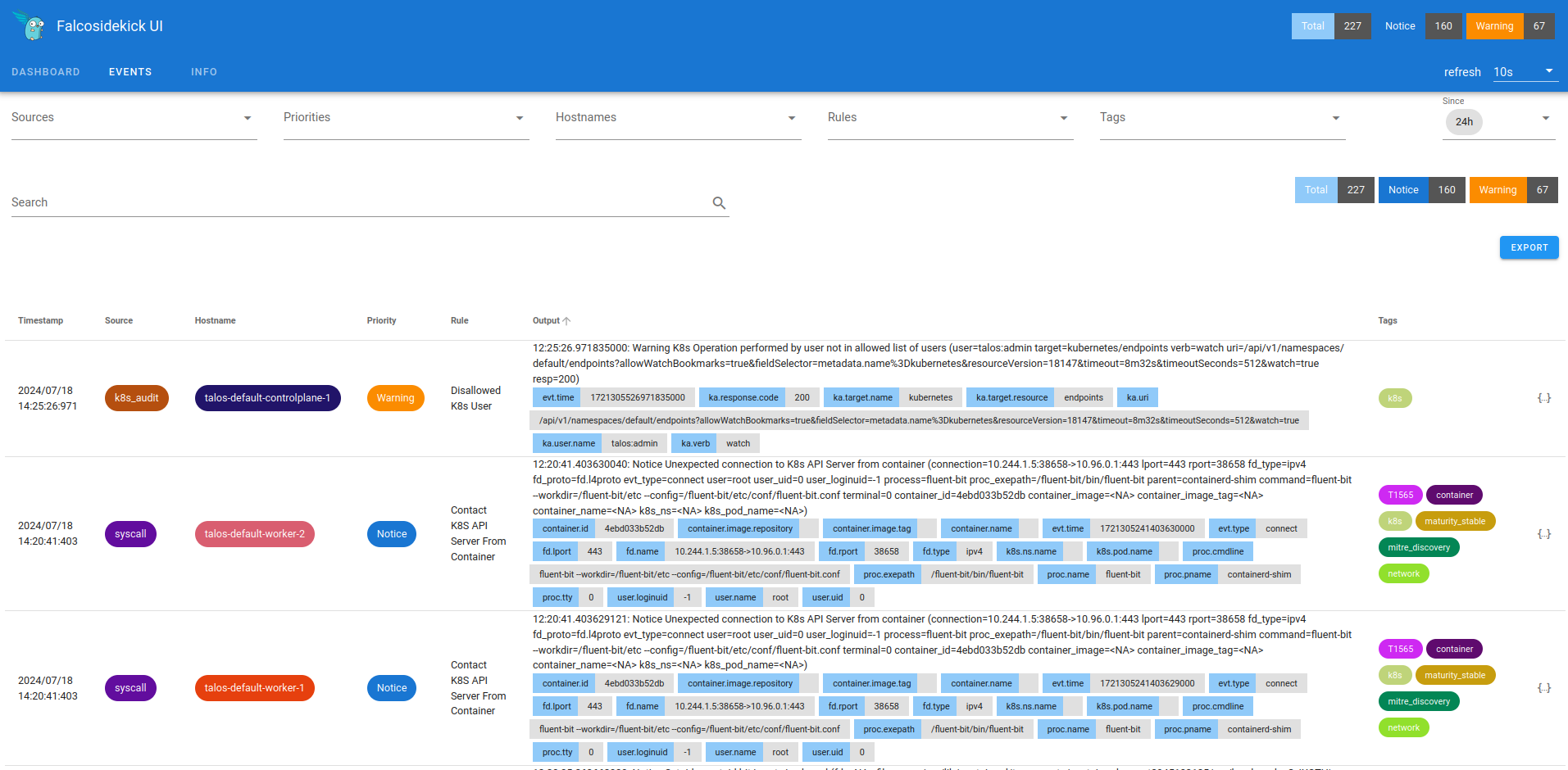Toggle the blue Notice filter chip
Screen dimensions: 1568x770
pyautogui.click(x=1402, y=190)
